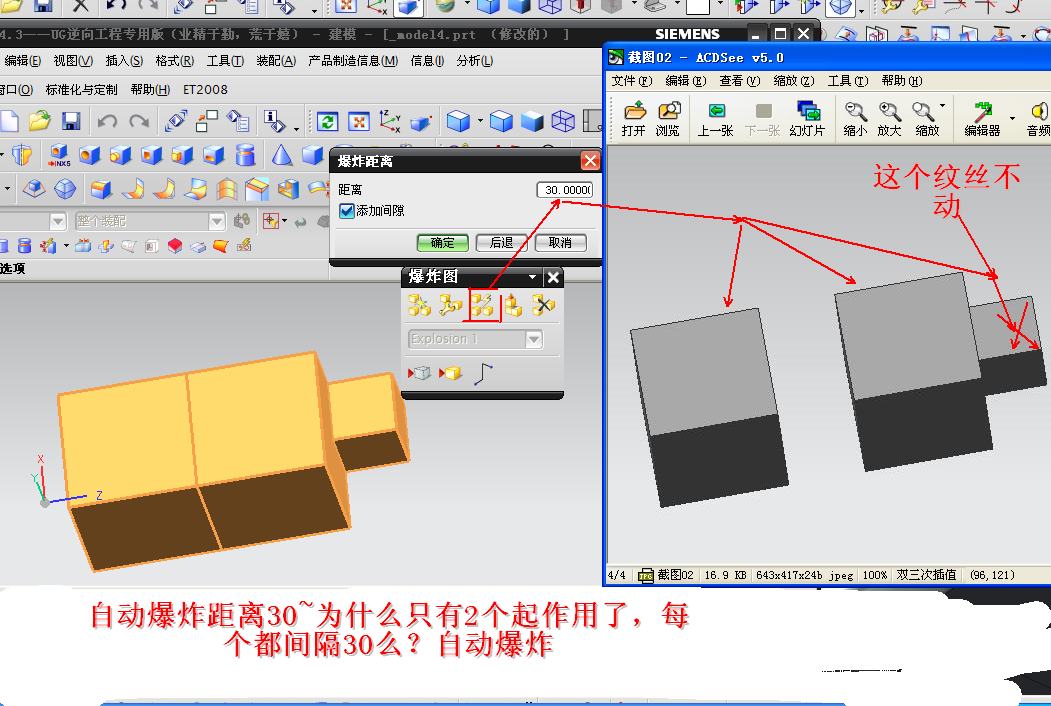
Task: Close the 爆炸图 toolbar
Action: coord(553,277)
